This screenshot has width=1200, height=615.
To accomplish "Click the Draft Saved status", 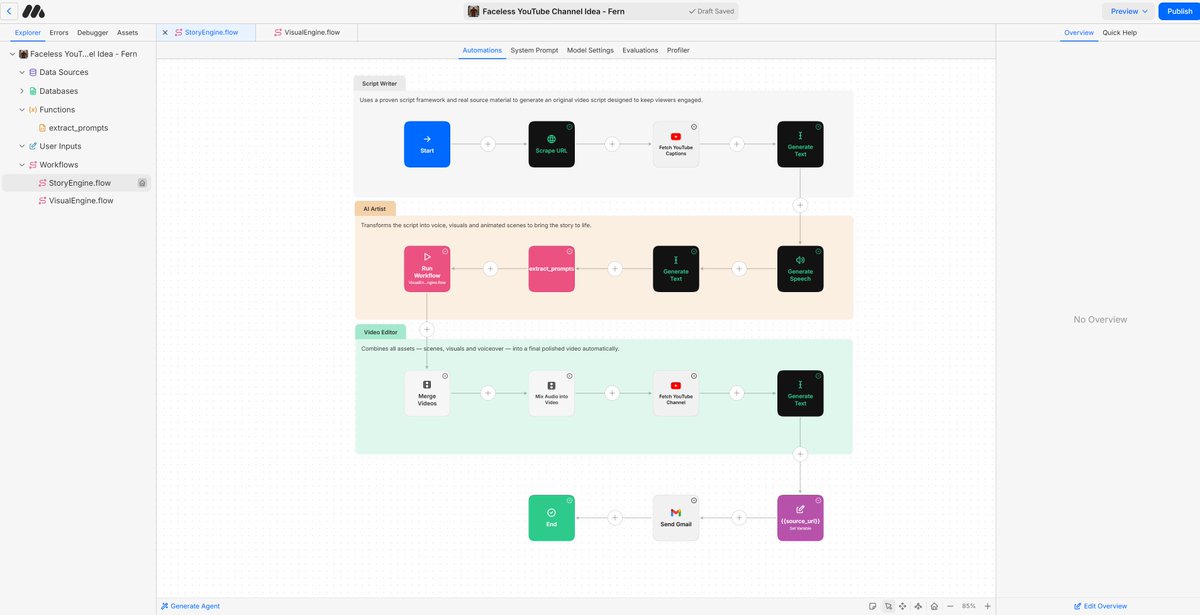I will pyautogui.click(x=712, y=11).
